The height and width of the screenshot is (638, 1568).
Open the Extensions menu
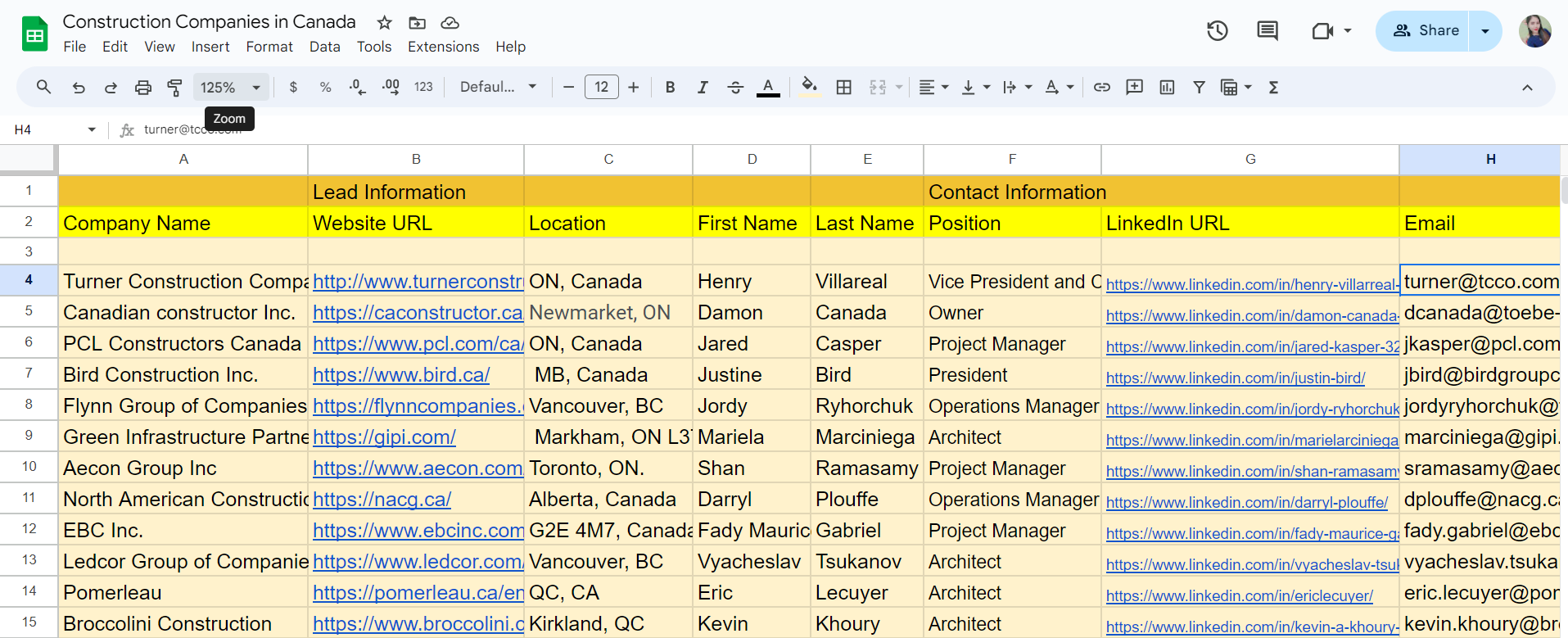pos(444,47)
